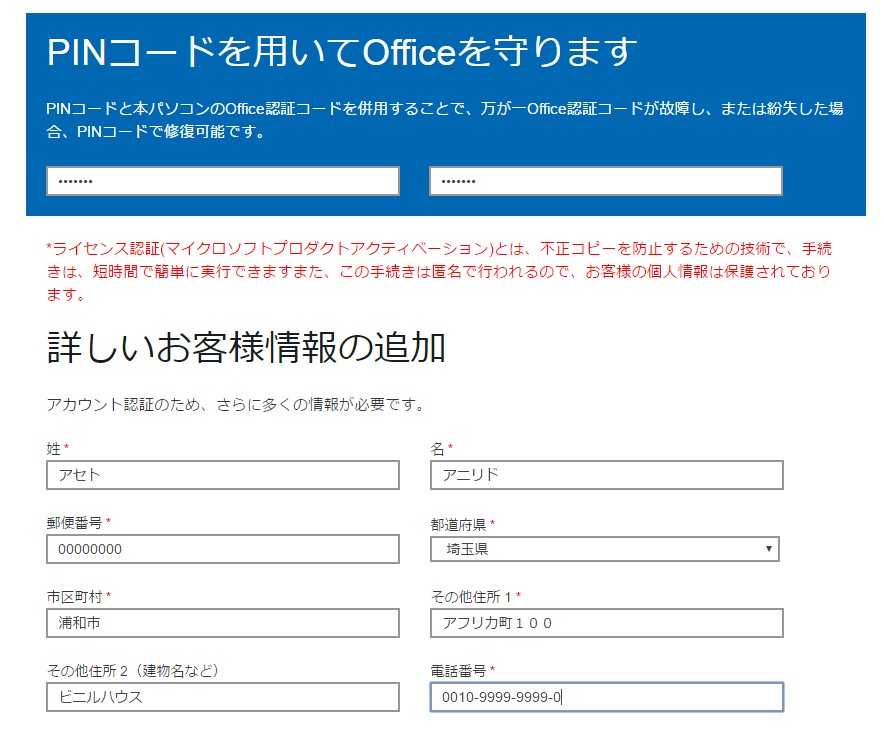Click the 姓 field containing アセト
884x736 pixels.
[x=223, y=475]
